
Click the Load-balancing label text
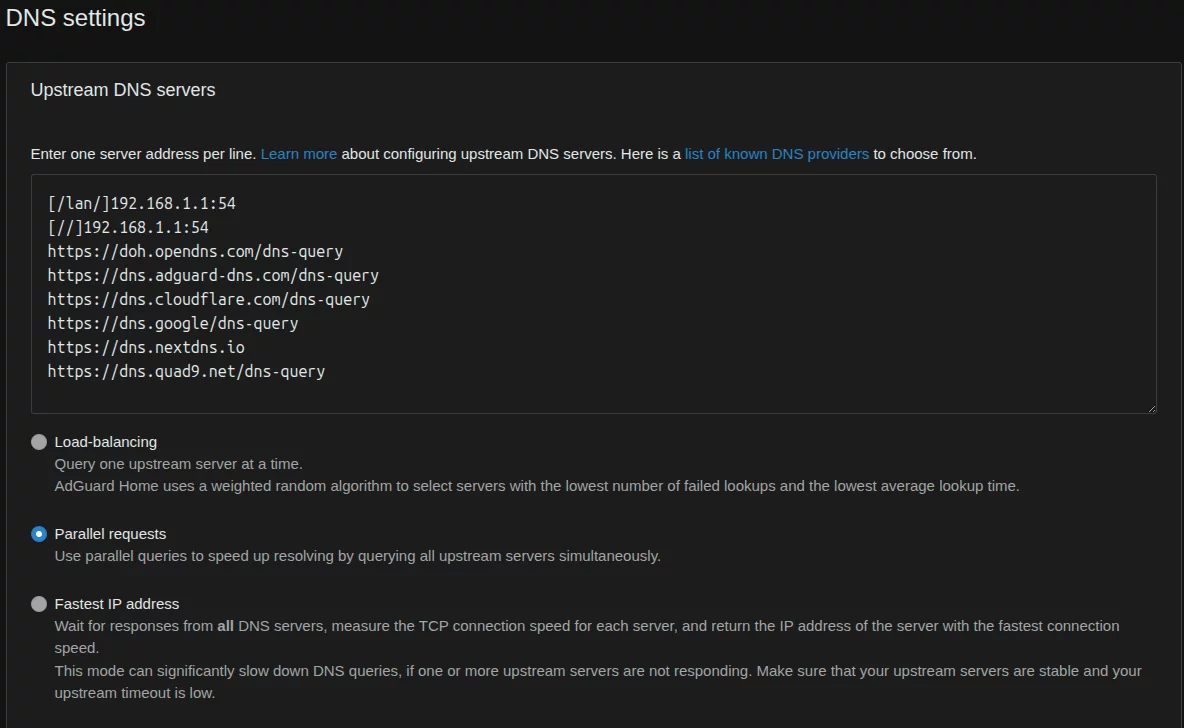coord(106,442)
